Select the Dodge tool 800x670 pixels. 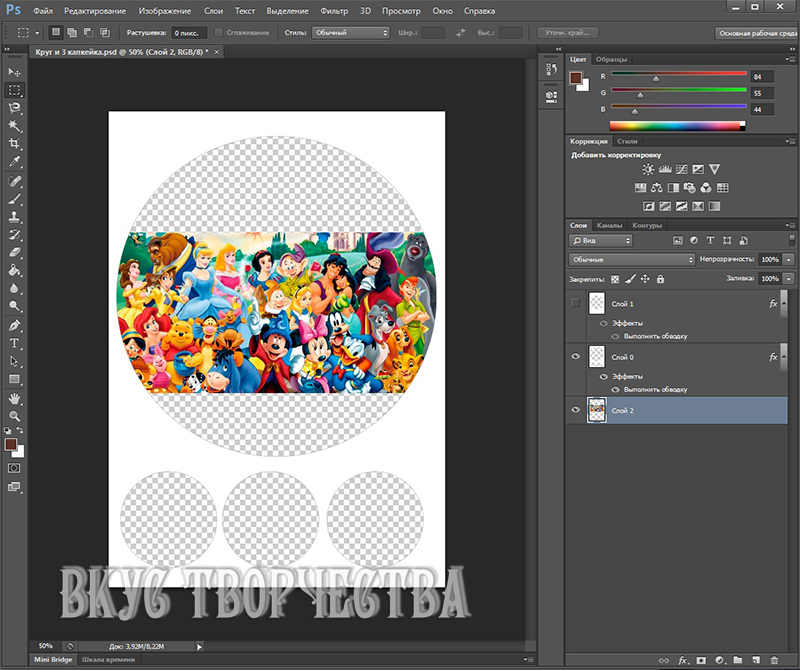tap(14, 306)
